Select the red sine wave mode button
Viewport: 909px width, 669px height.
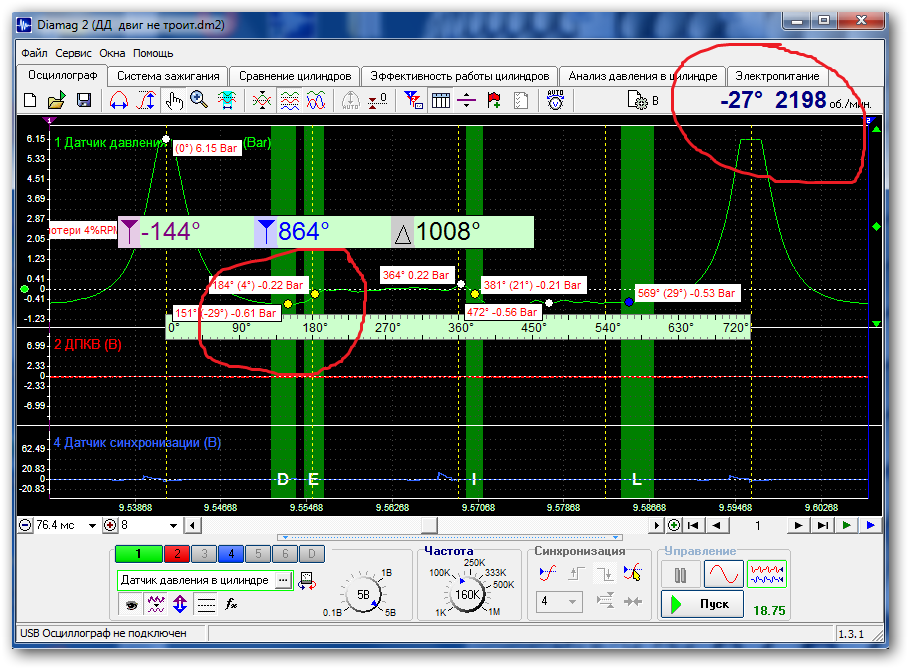point(723,575)
